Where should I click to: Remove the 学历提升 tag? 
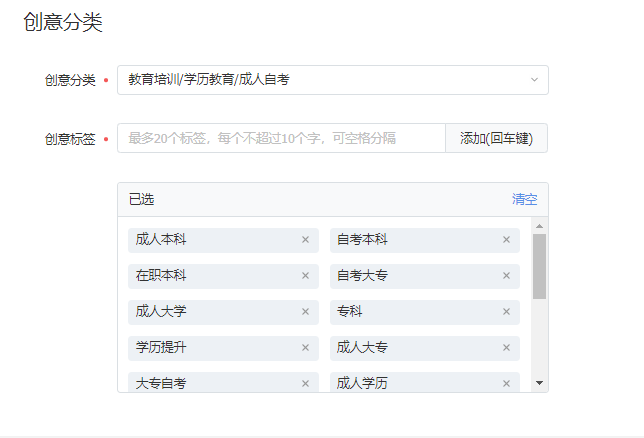(x=305, y=348)
